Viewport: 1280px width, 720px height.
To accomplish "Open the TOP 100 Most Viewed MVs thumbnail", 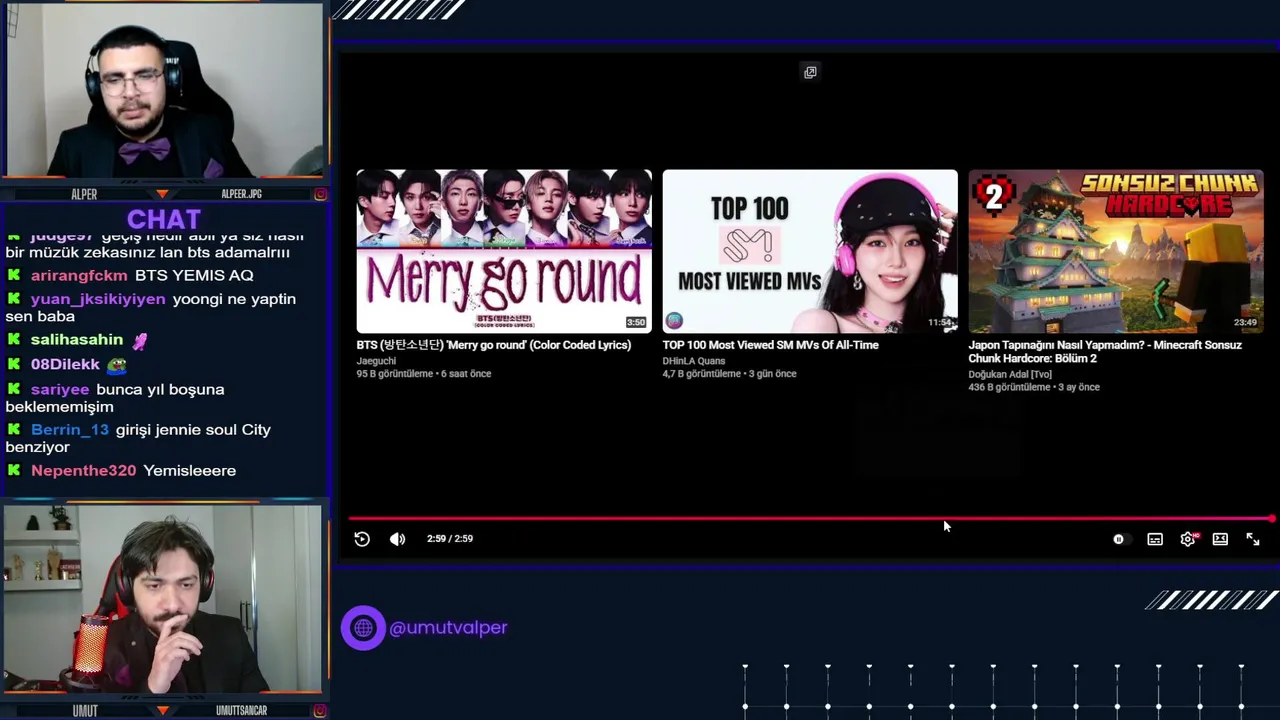I will click(x=810, y=251).
